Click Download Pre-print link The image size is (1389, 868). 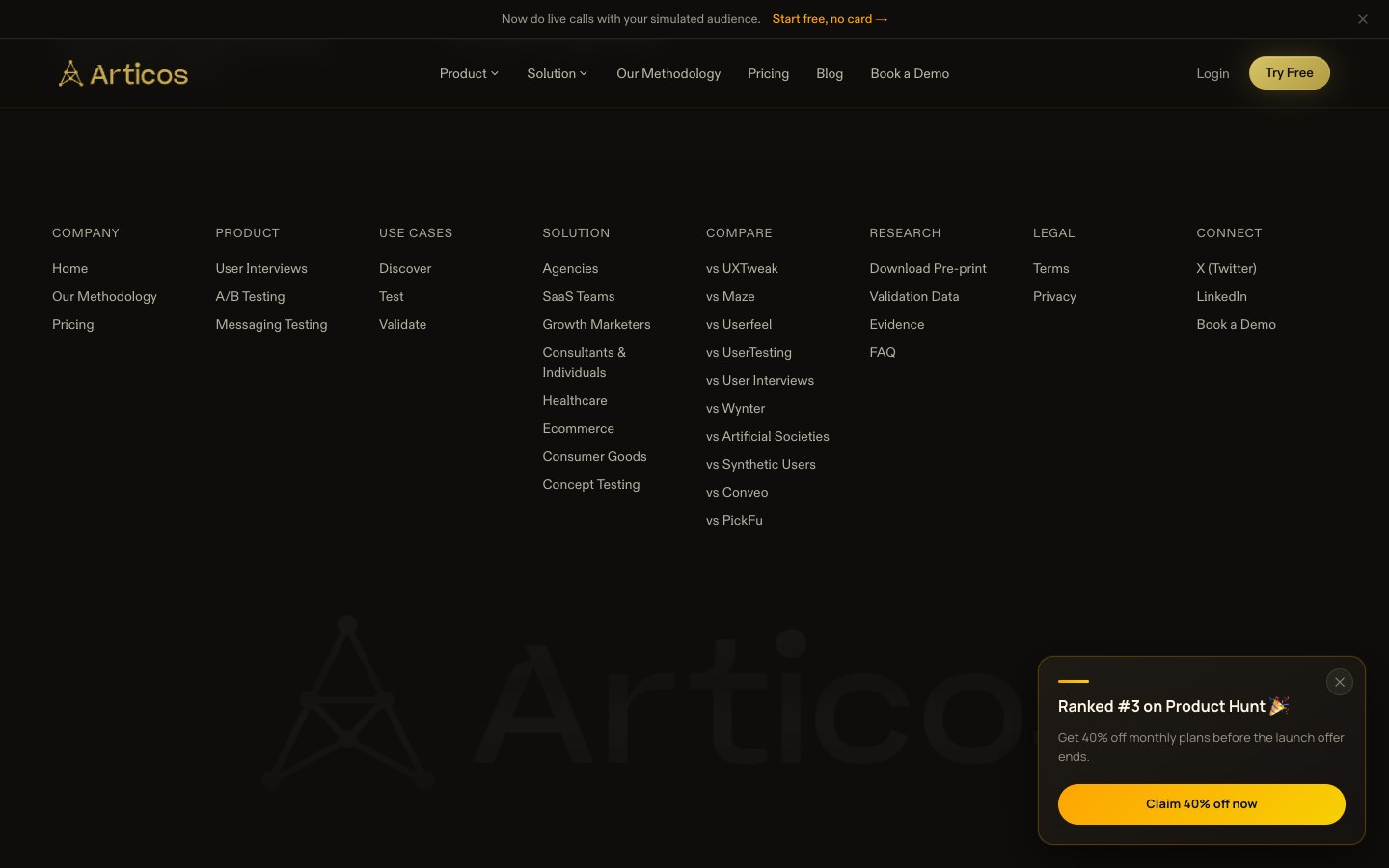928,268
